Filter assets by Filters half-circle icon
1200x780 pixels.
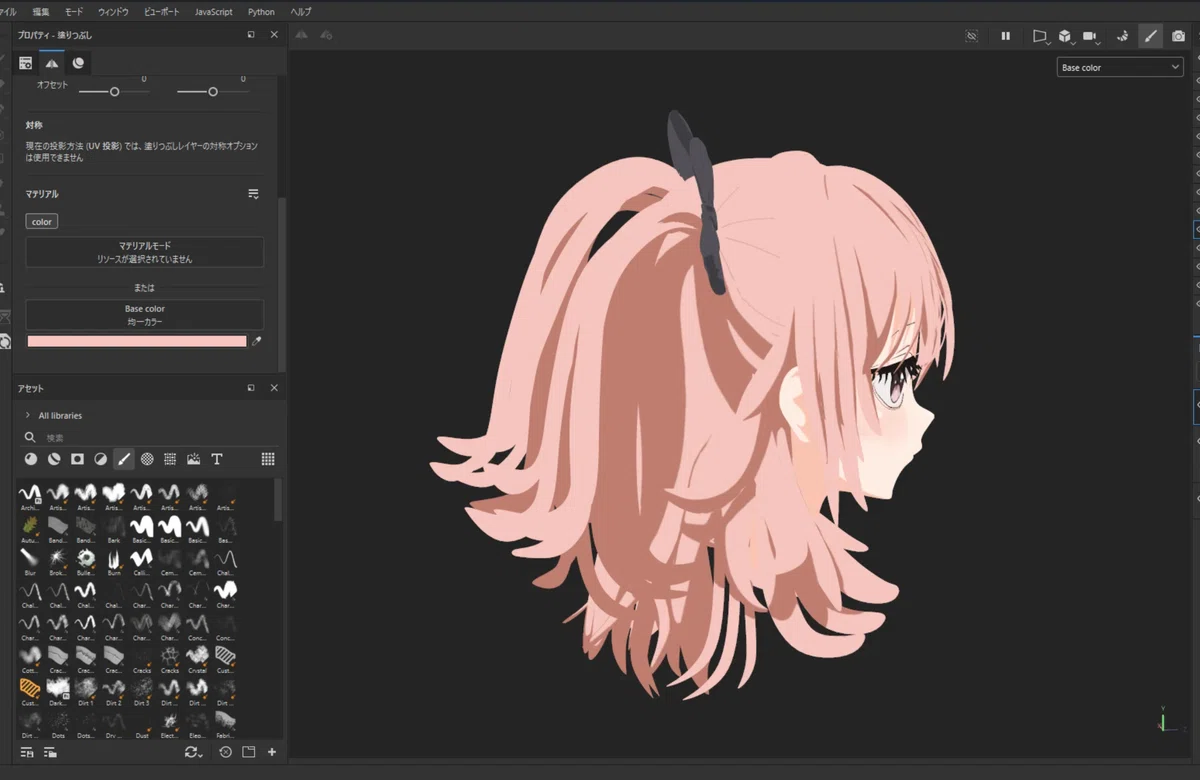coord(100,459)
